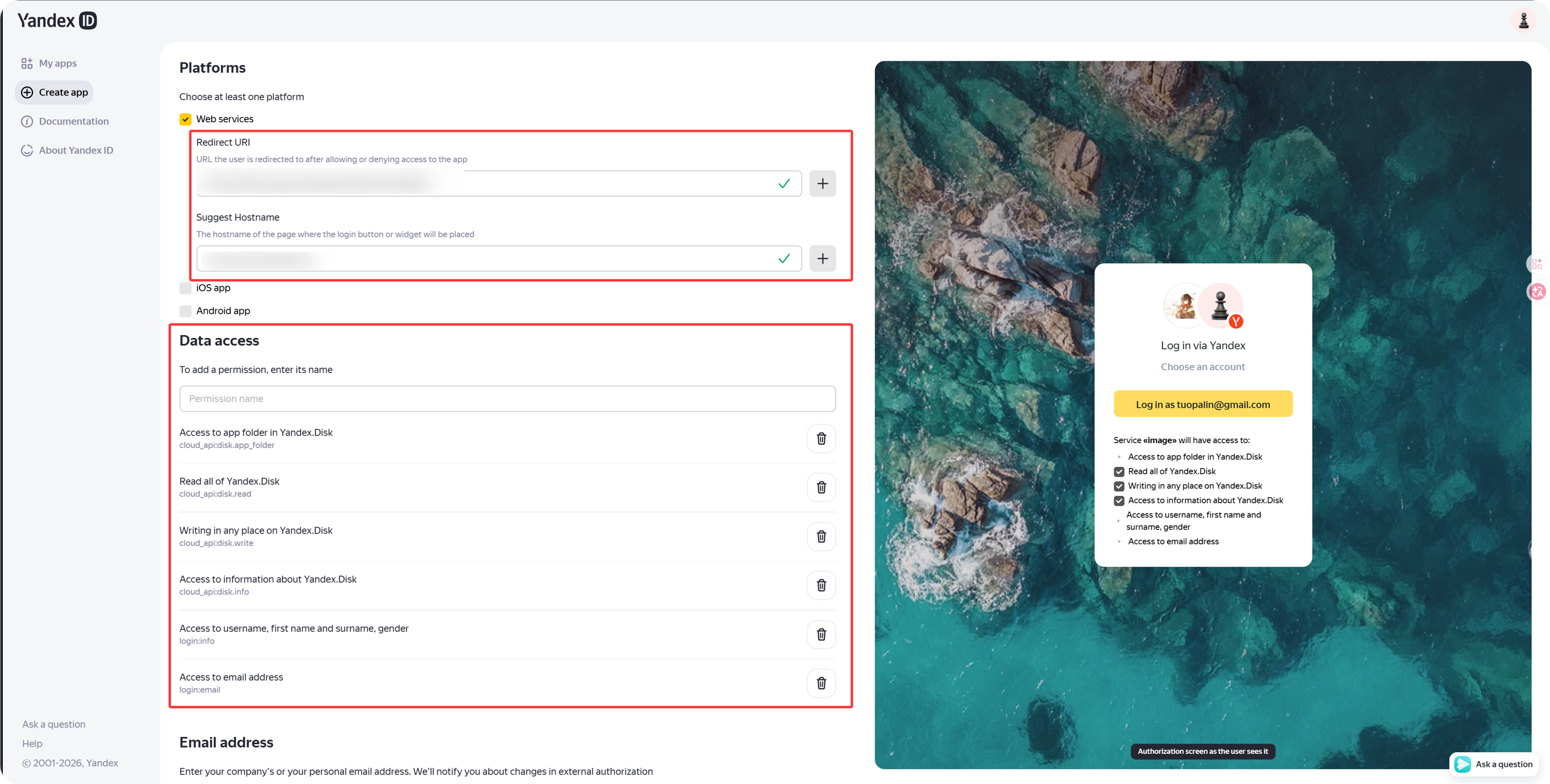Viewport: 1550px width, 784px height.
Task: Click the app avatar thumbnail in login preview
Action: 1184,305
